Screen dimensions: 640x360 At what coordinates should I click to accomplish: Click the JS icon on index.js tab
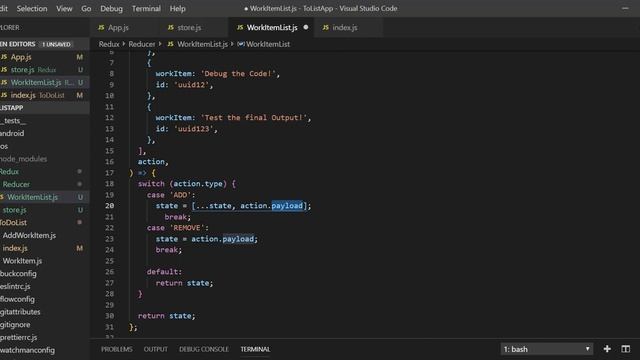point(325,28)
